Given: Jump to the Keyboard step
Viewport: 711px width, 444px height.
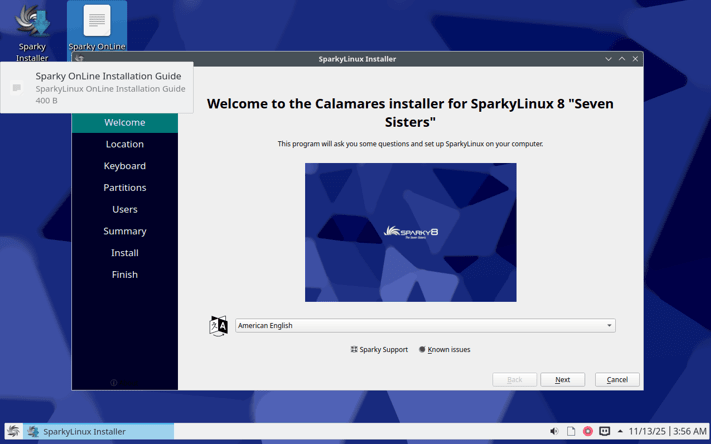Looking at the screenshot, I should [125, 166].
